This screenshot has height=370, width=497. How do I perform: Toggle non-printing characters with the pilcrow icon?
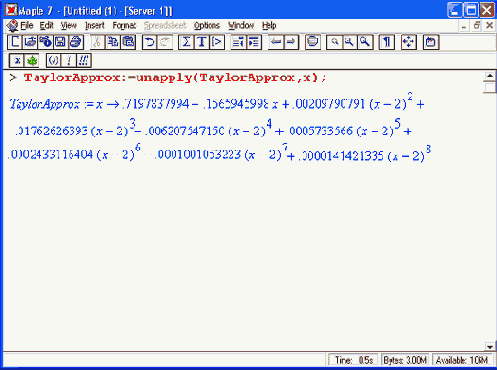387,42
